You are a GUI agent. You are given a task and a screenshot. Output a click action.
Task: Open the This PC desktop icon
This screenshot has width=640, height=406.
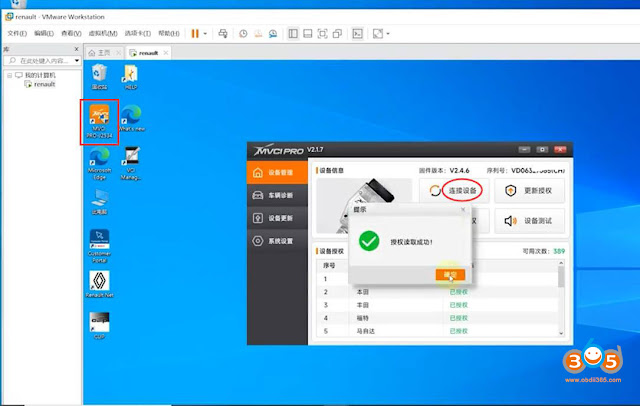click(99, 202)
